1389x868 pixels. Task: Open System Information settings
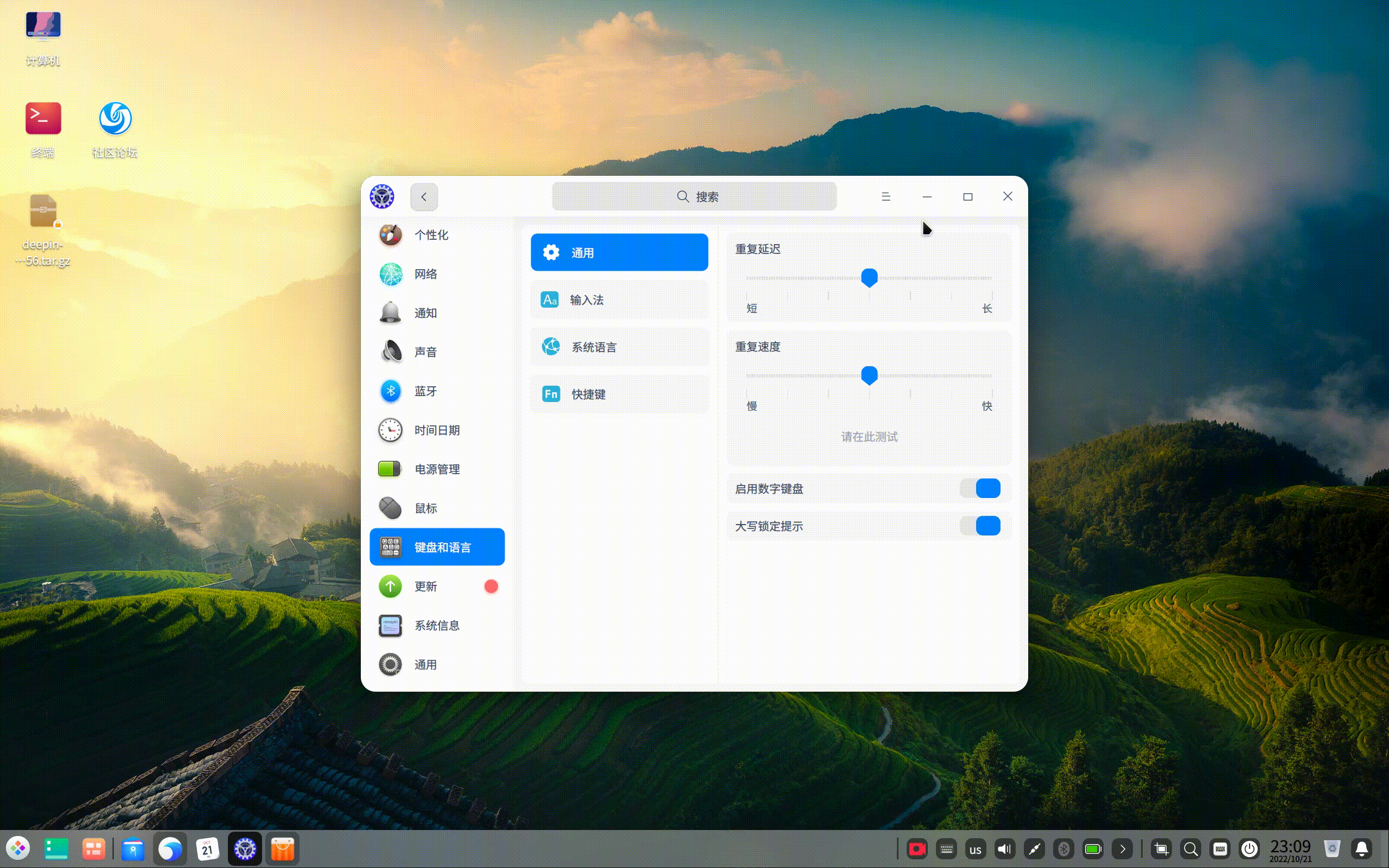click(436, 625)
